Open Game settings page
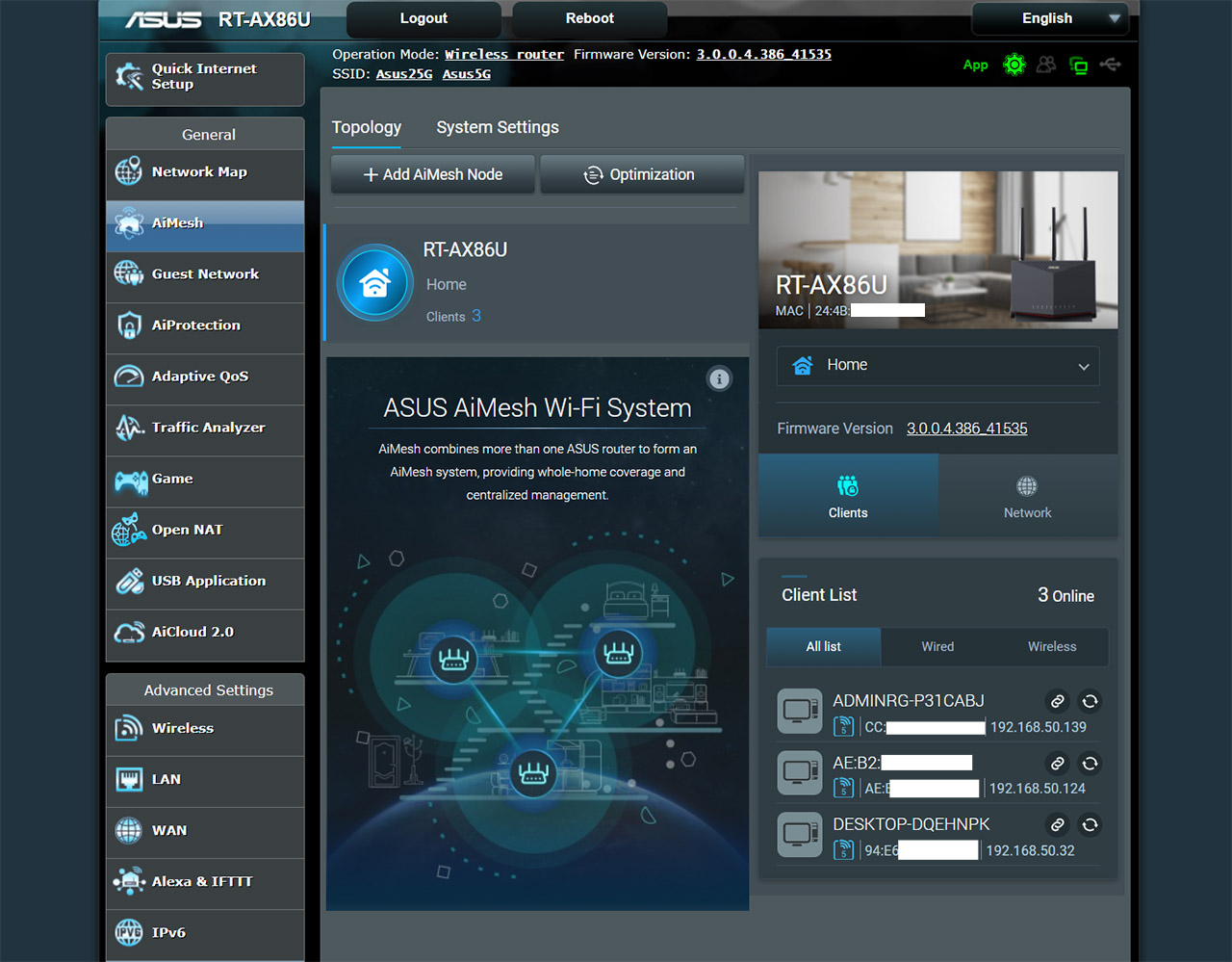This screenshot has height=962, width=1232. [205, 481]
